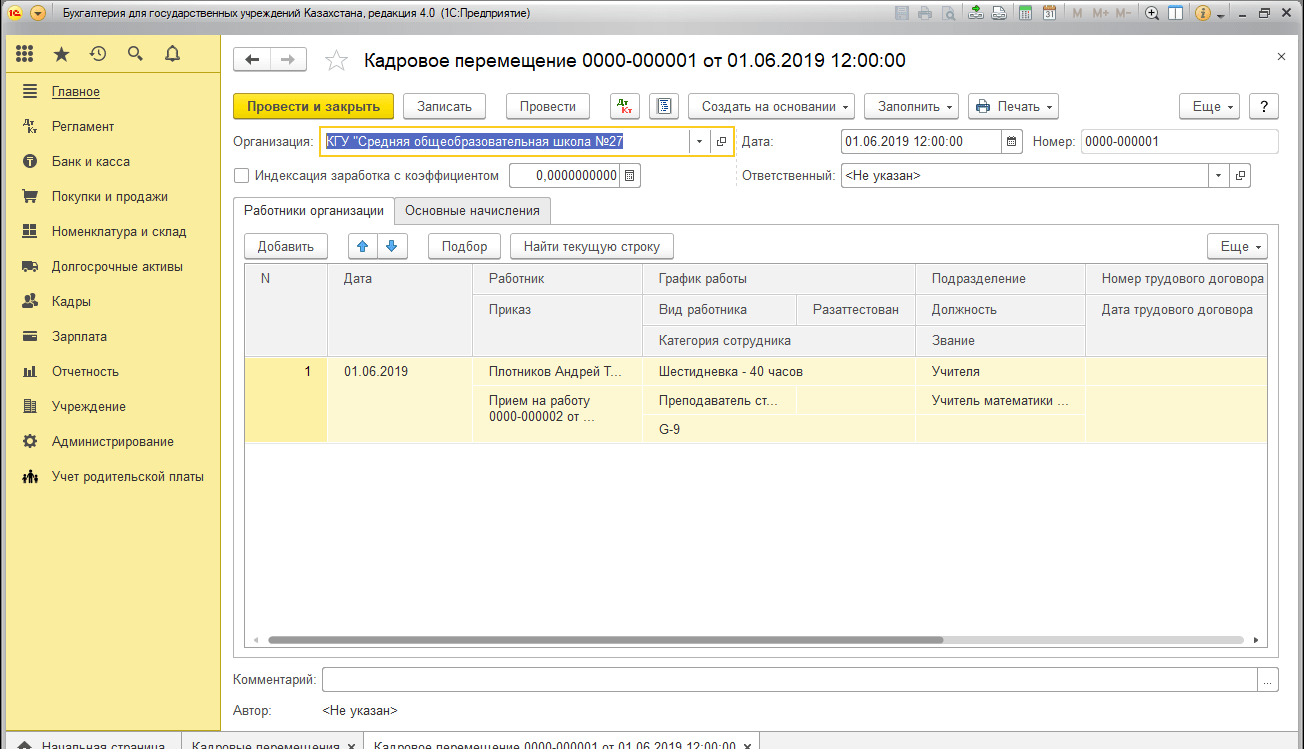Click the Записать button

444,107
